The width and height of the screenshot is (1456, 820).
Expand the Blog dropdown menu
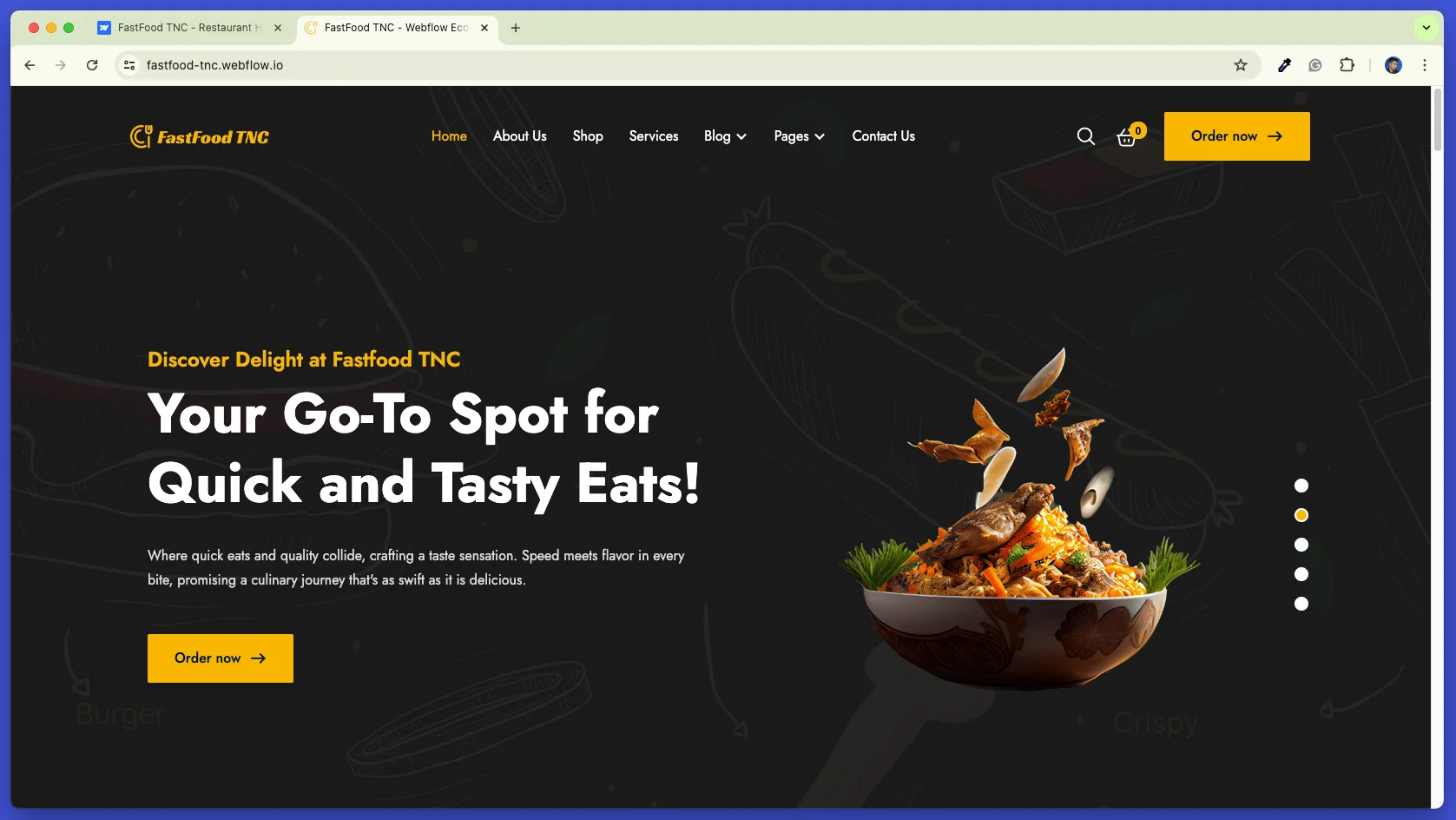tap(725, 136)
